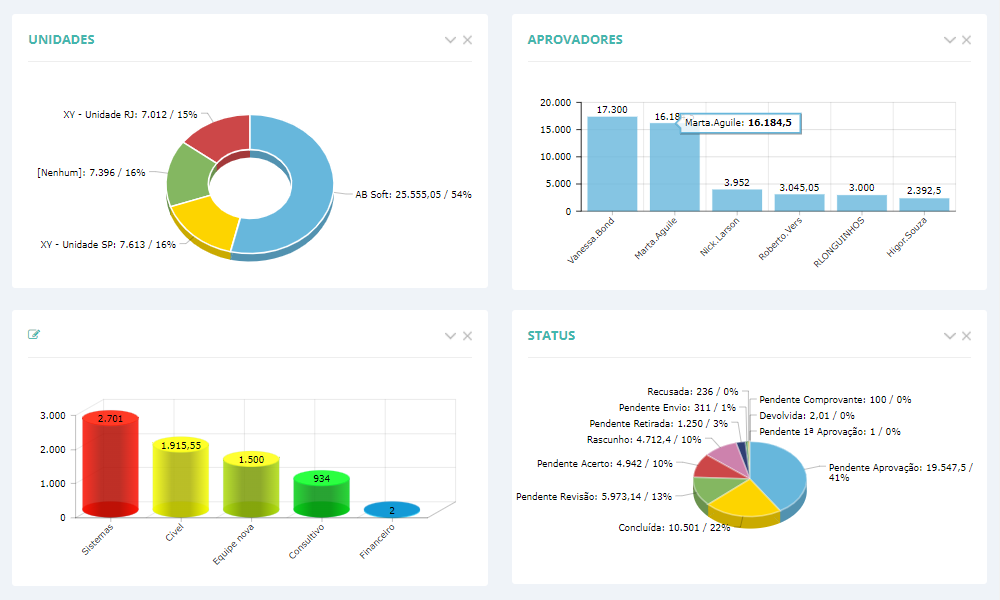Image resolution: width=1000 pixels, height=600 pixels.
Task: Click the red Sistemas cylinder bar
Action: click(110, 465)
